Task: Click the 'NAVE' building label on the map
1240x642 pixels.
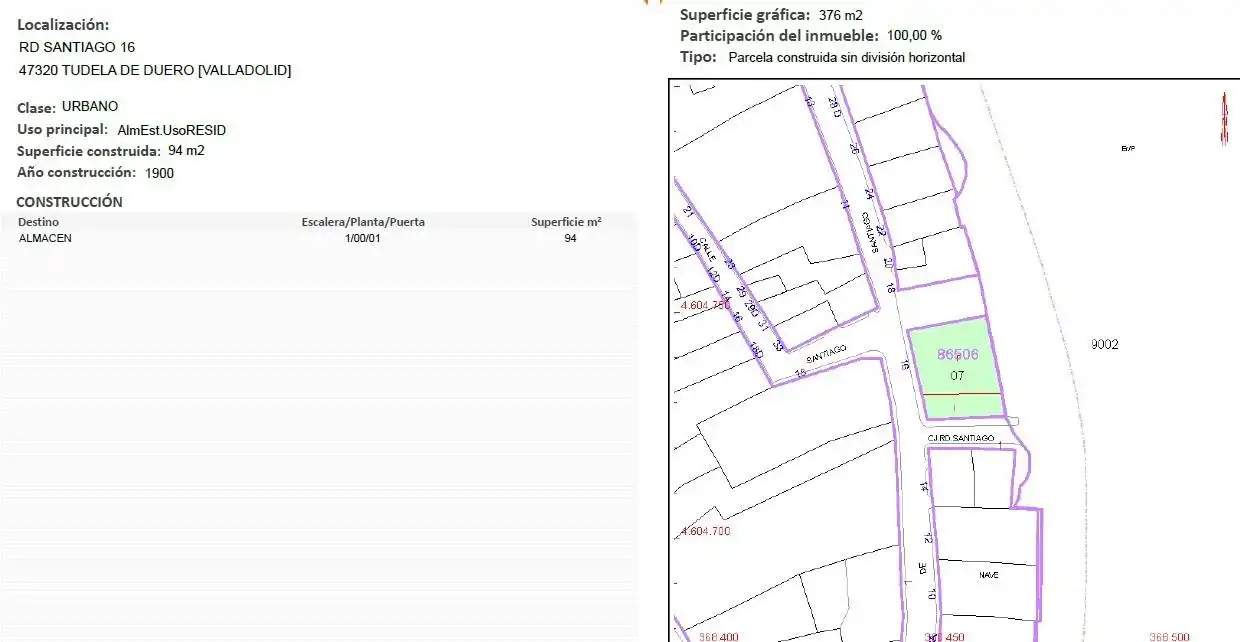Action: [x=989, y=576]
